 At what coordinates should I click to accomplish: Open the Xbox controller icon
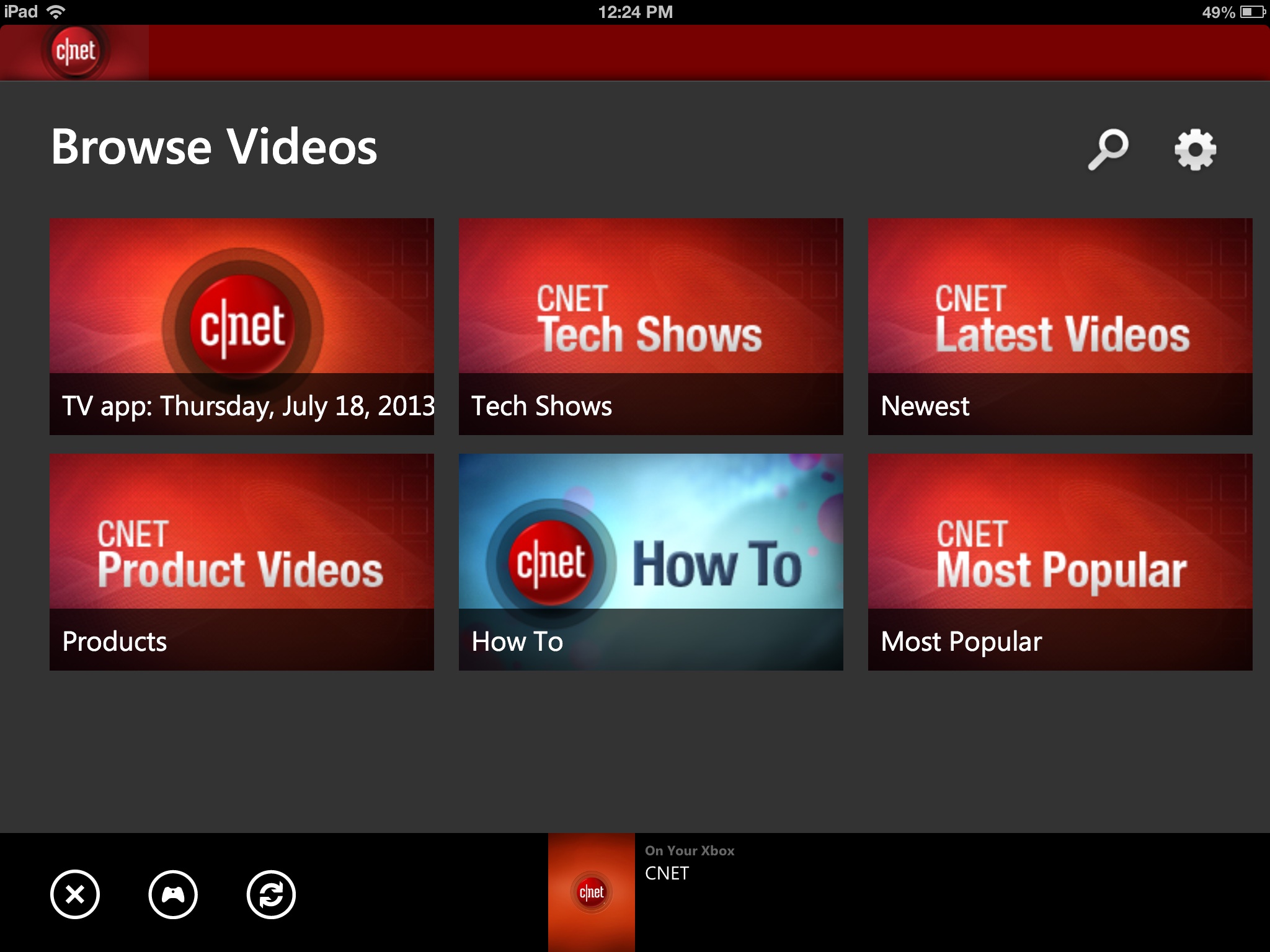coord(173,894)
